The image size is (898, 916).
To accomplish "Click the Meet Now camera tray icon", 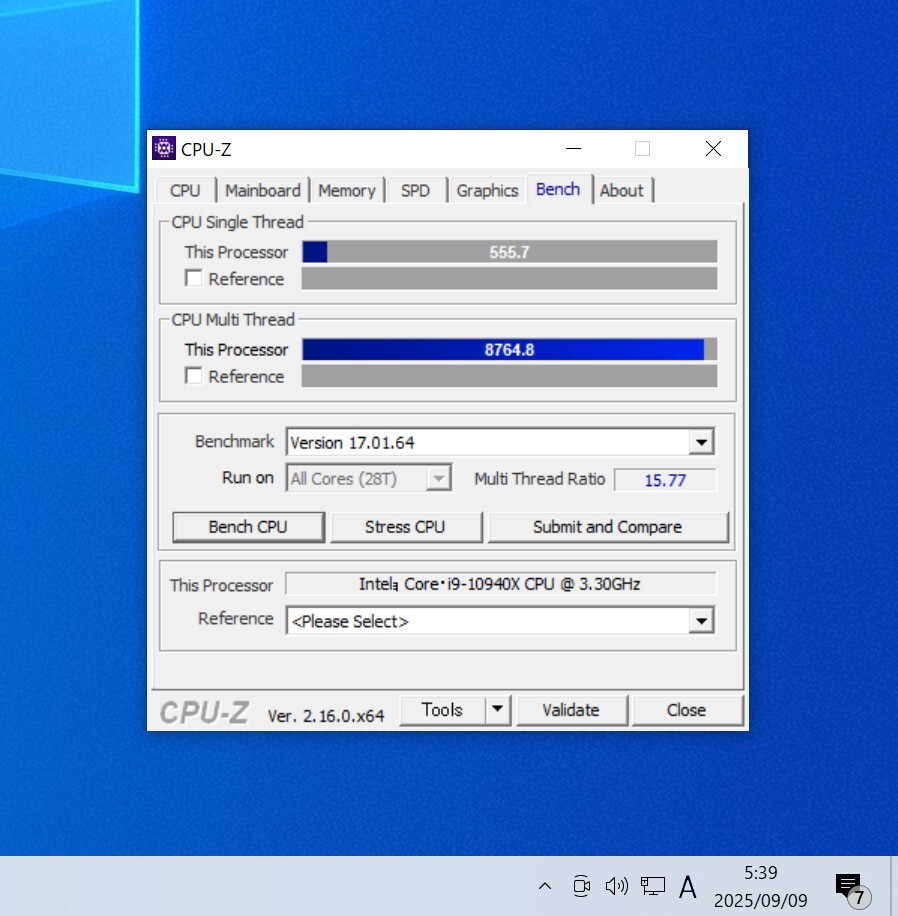I will 581,886.
